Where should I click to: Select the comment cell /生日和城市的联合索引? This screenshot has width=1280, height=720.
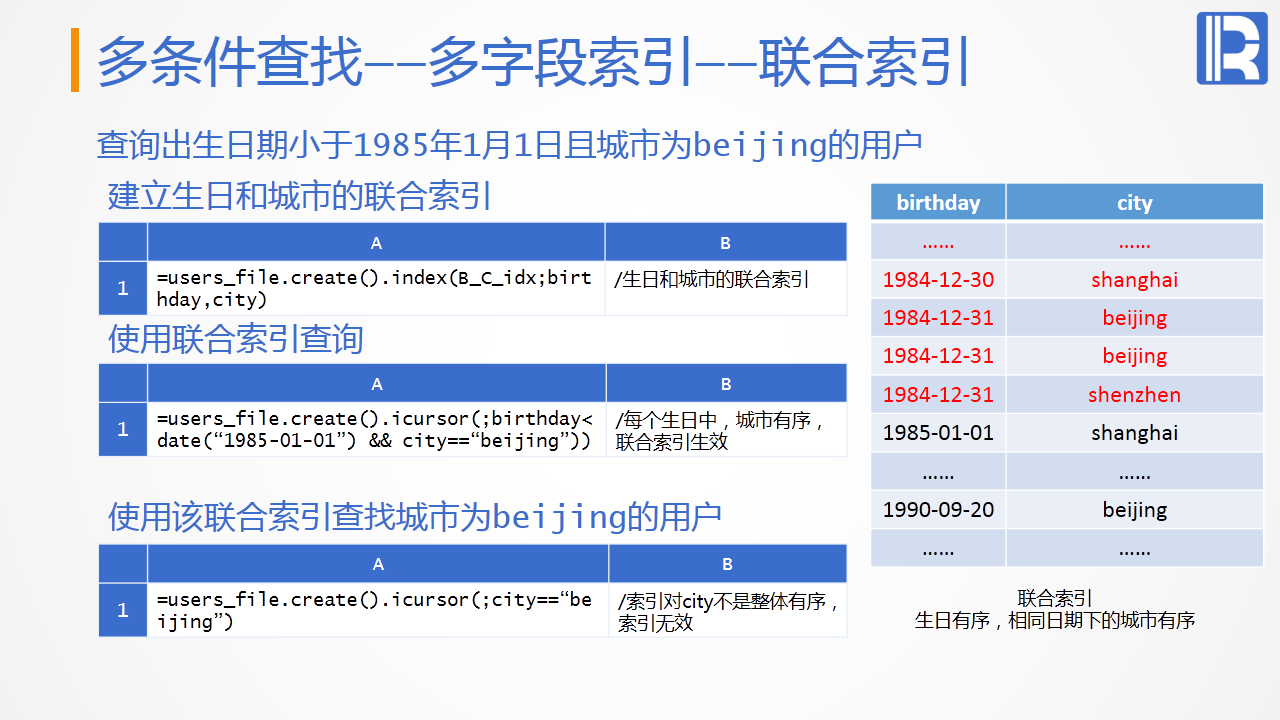point(725,288)
